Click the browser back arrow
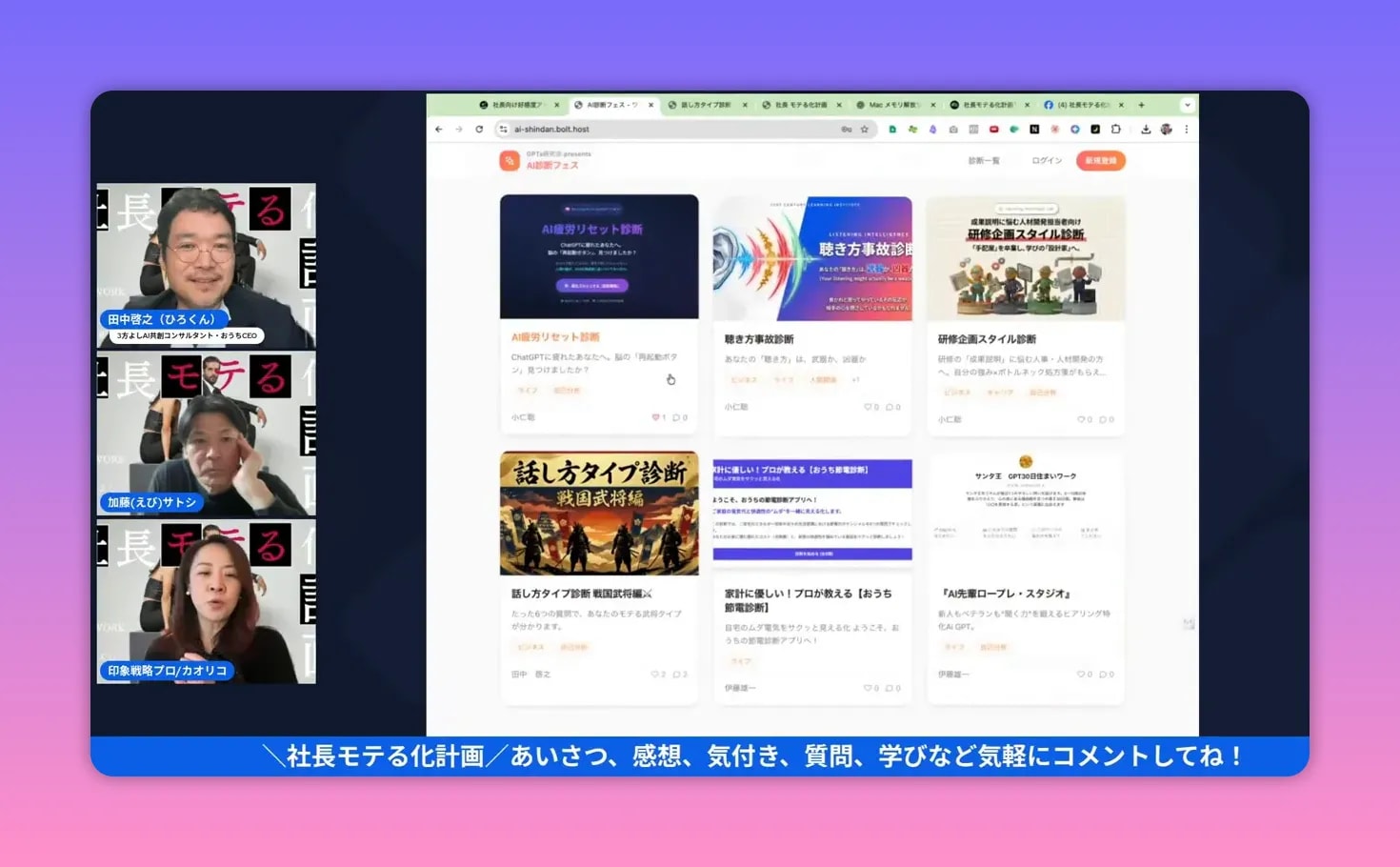1400x867 pixels. [438, 129]
